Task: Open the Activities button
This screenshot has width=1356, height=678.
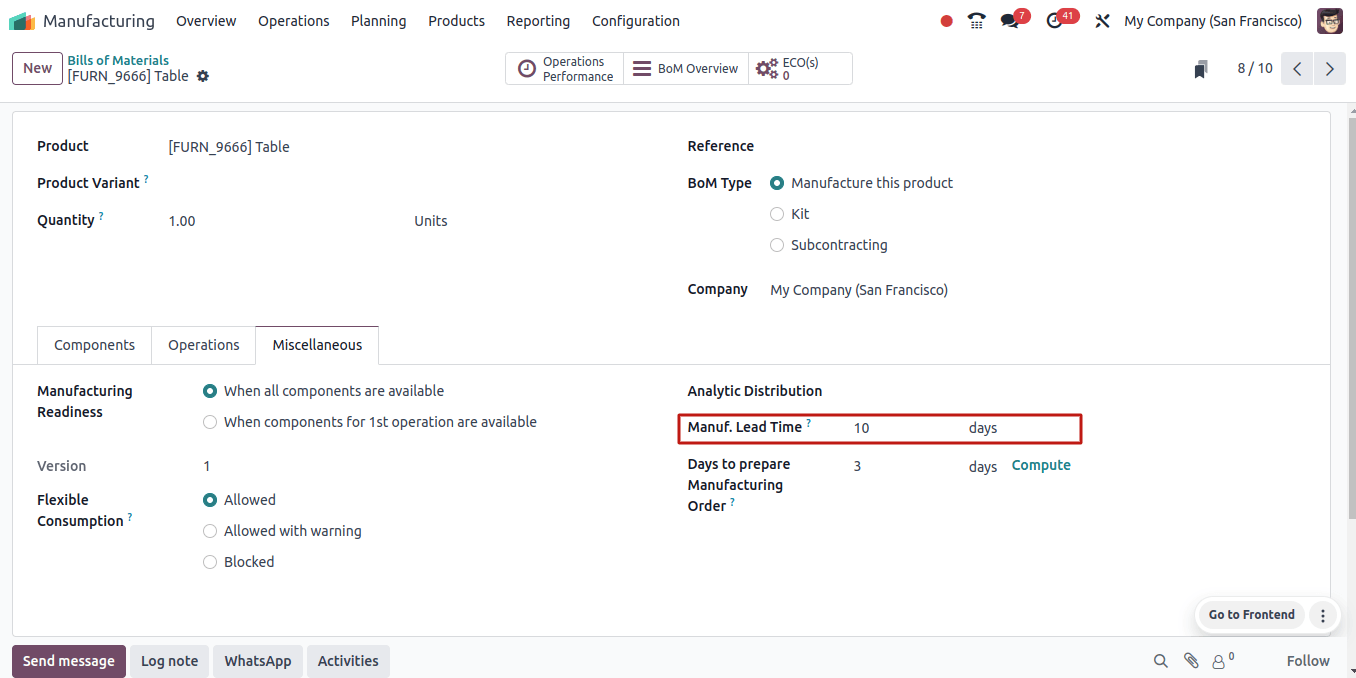Action: point(348,661)
